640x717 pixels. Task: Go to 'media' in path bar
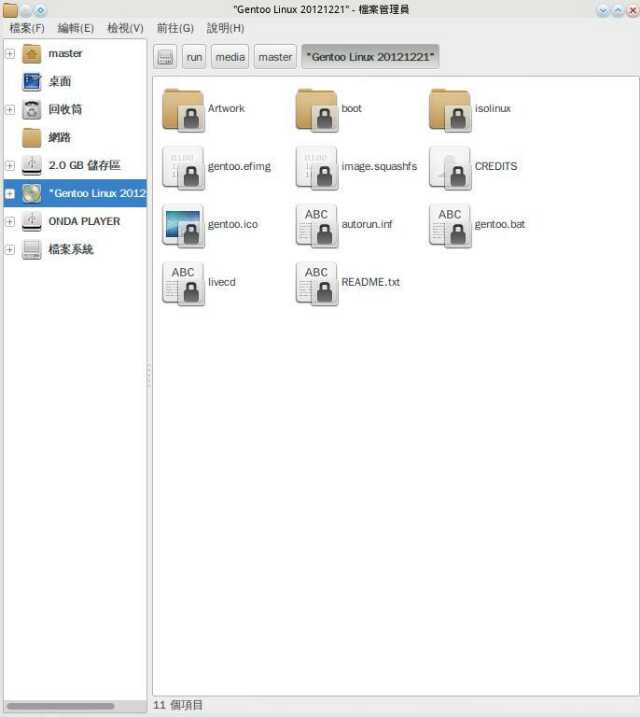pyautogui.click(x=230, y=57)
